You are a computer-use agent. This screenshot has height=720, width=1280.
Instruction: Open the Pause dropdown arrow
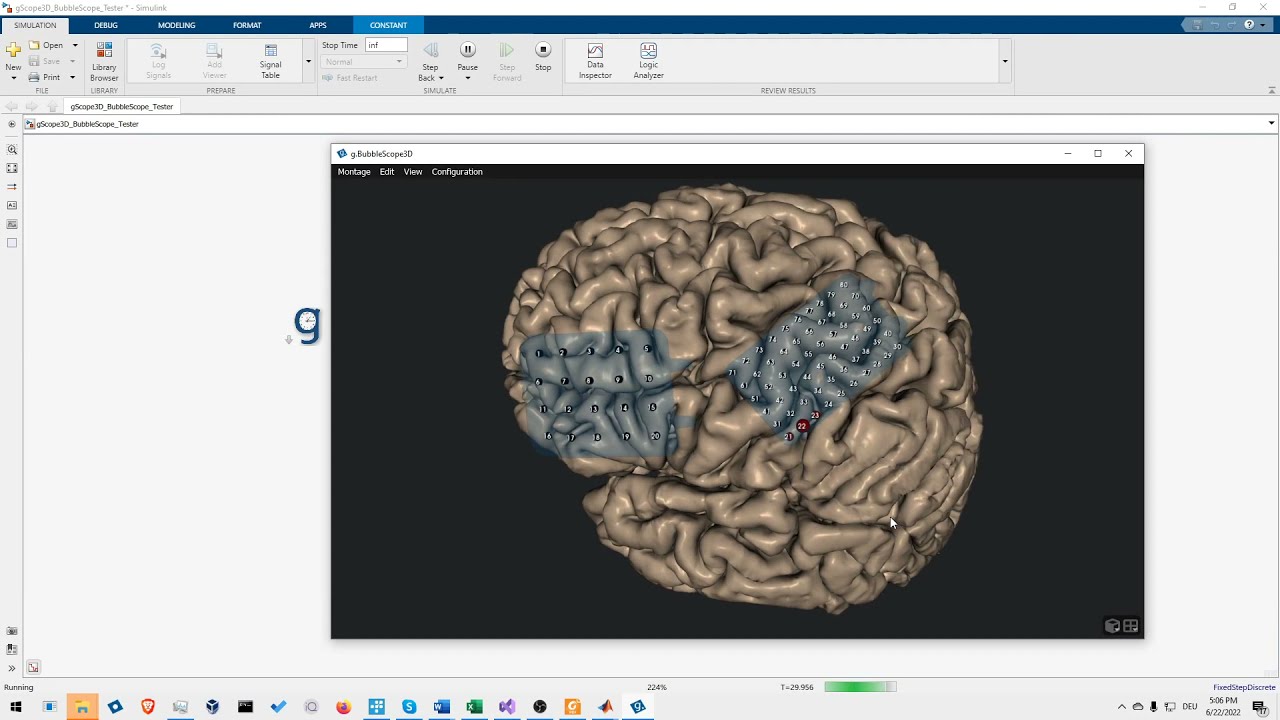point(467,78)
